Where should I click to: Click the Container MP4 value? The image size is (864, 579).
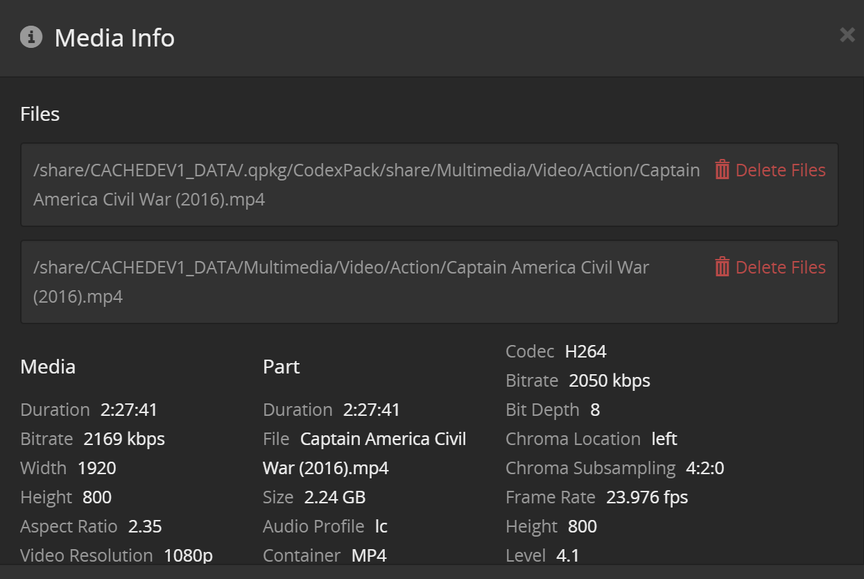(369, 555)
